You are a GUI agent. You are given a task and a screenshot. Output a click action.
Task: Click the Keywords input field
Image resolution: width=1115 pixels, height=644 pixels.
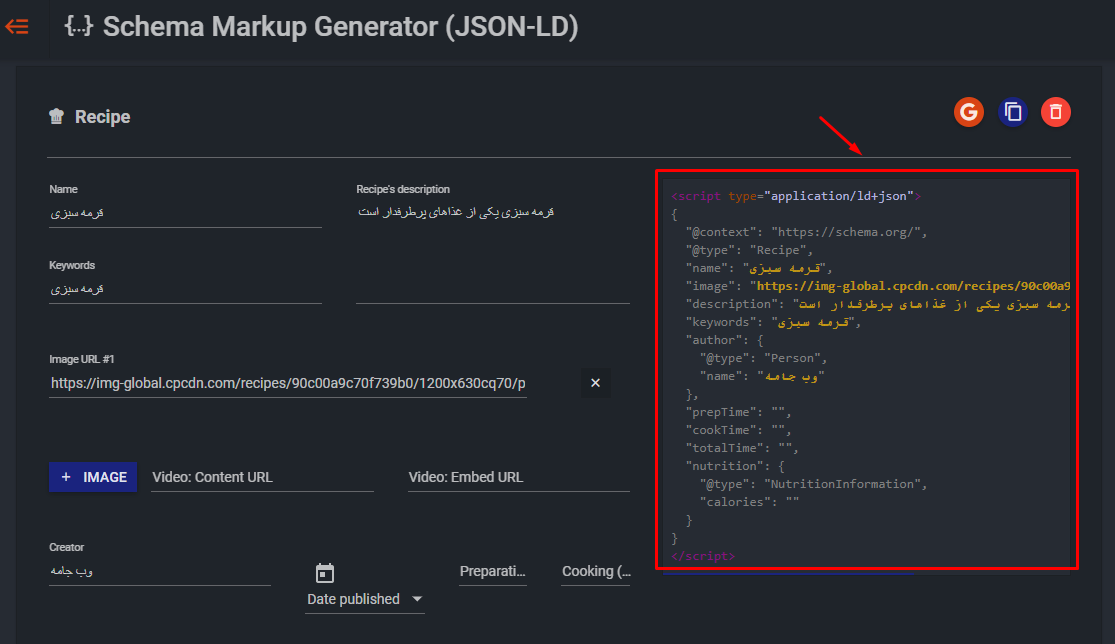[x=186, y=289]
